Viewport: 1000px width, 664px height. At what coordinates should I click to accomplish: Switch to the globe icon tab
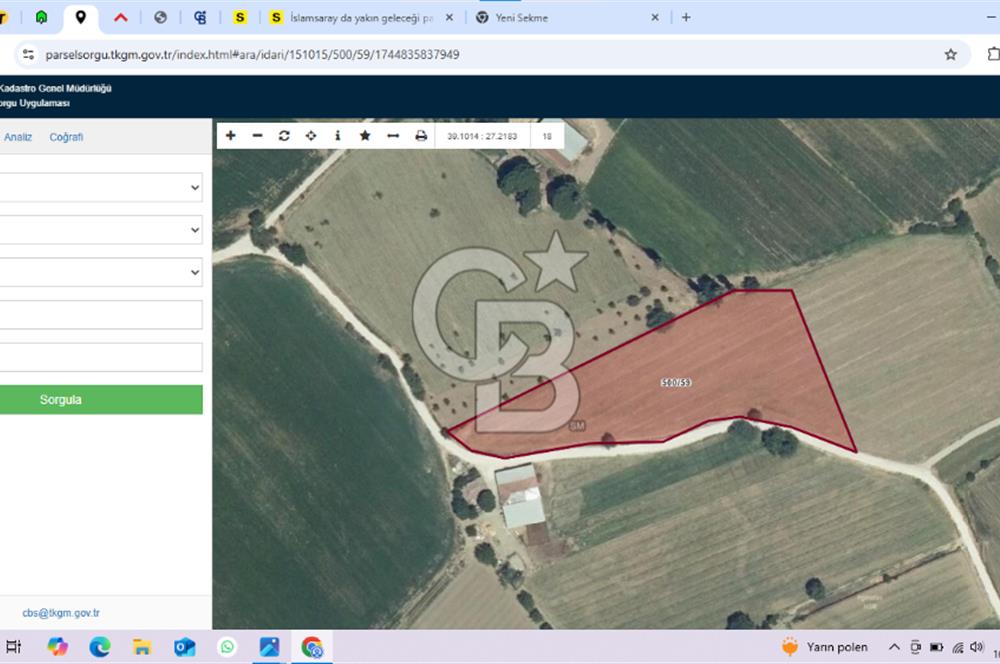[160, 17]
